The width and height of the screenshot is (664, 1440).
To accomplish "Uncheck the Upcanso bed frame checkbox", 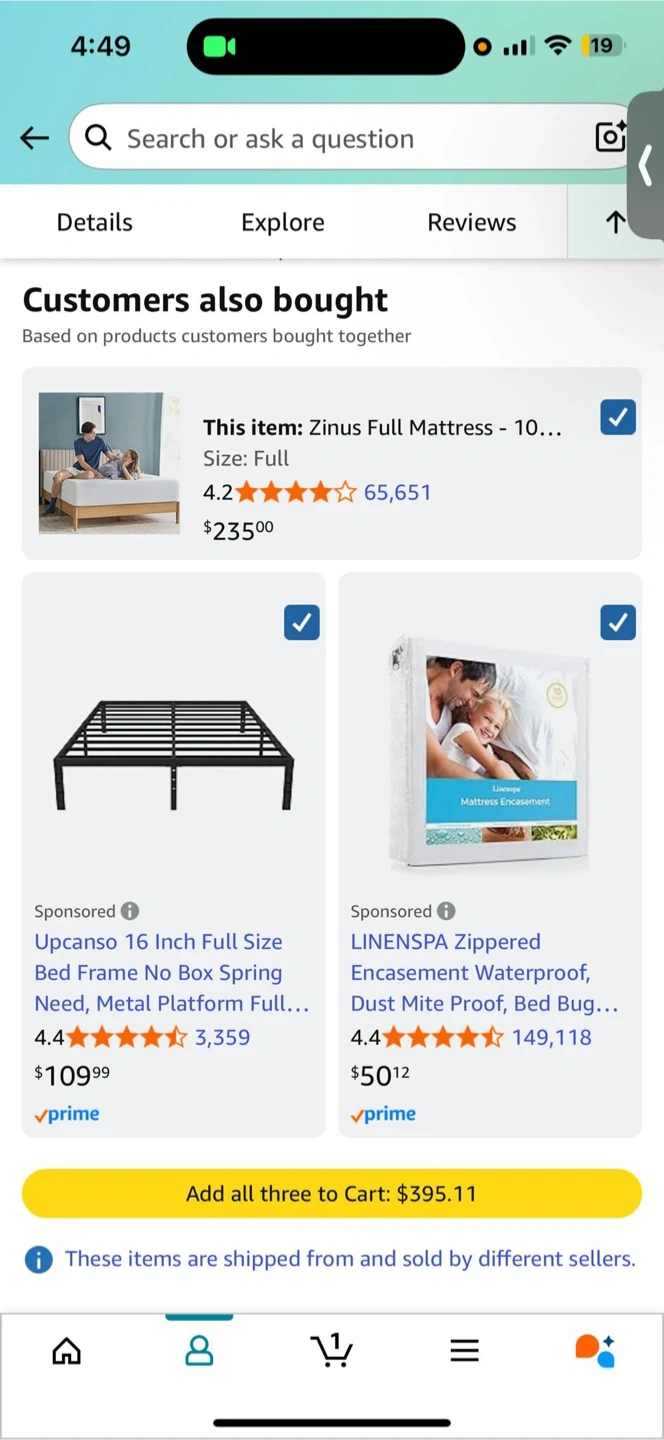I will pos(302,623).
